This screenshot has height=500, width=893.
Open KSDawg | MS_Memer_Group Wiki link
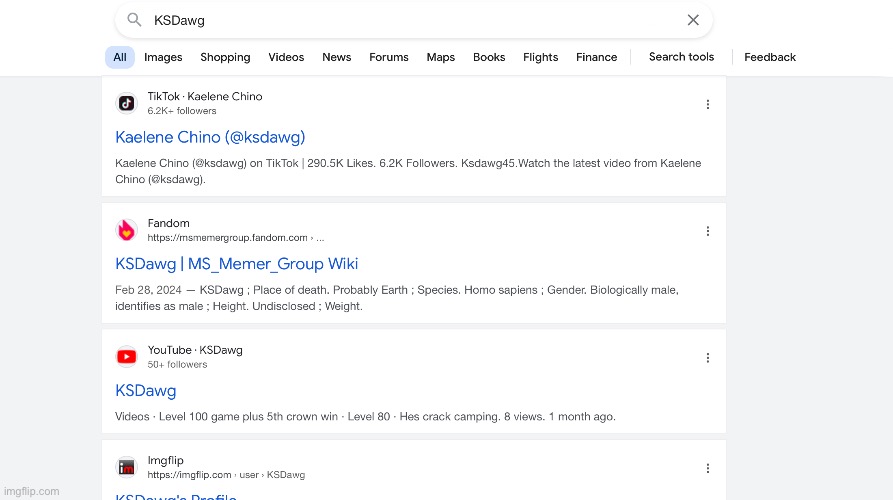[236, 264]
